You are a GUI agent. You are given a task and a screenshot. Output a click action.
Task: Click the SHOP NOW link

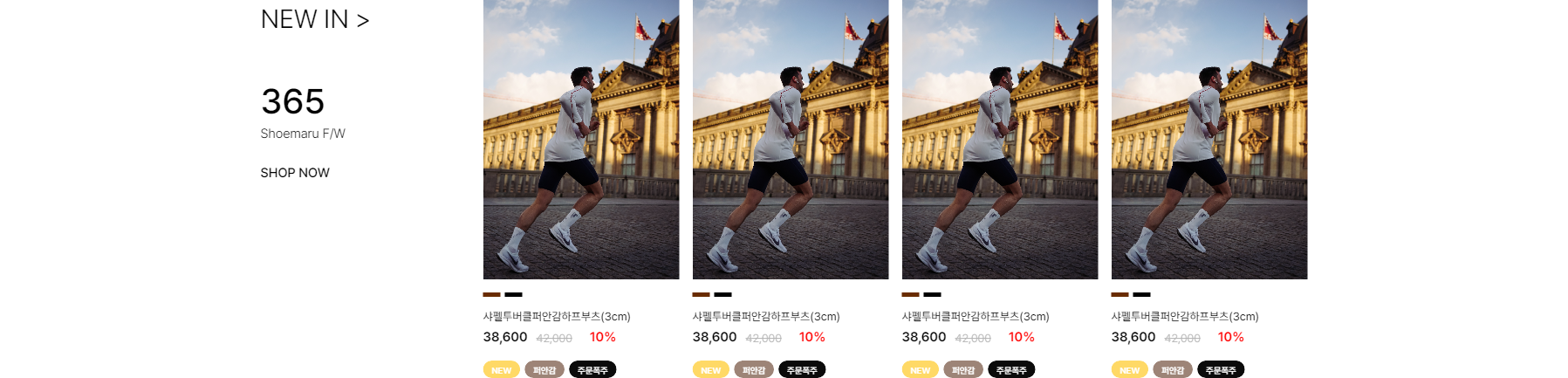295,173
